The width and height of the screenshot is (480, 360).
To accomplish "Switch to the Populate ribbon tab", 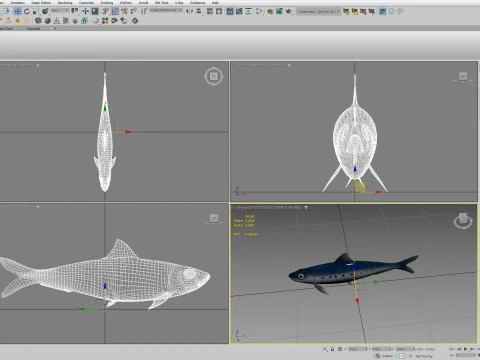I will (x=33, y=29).
